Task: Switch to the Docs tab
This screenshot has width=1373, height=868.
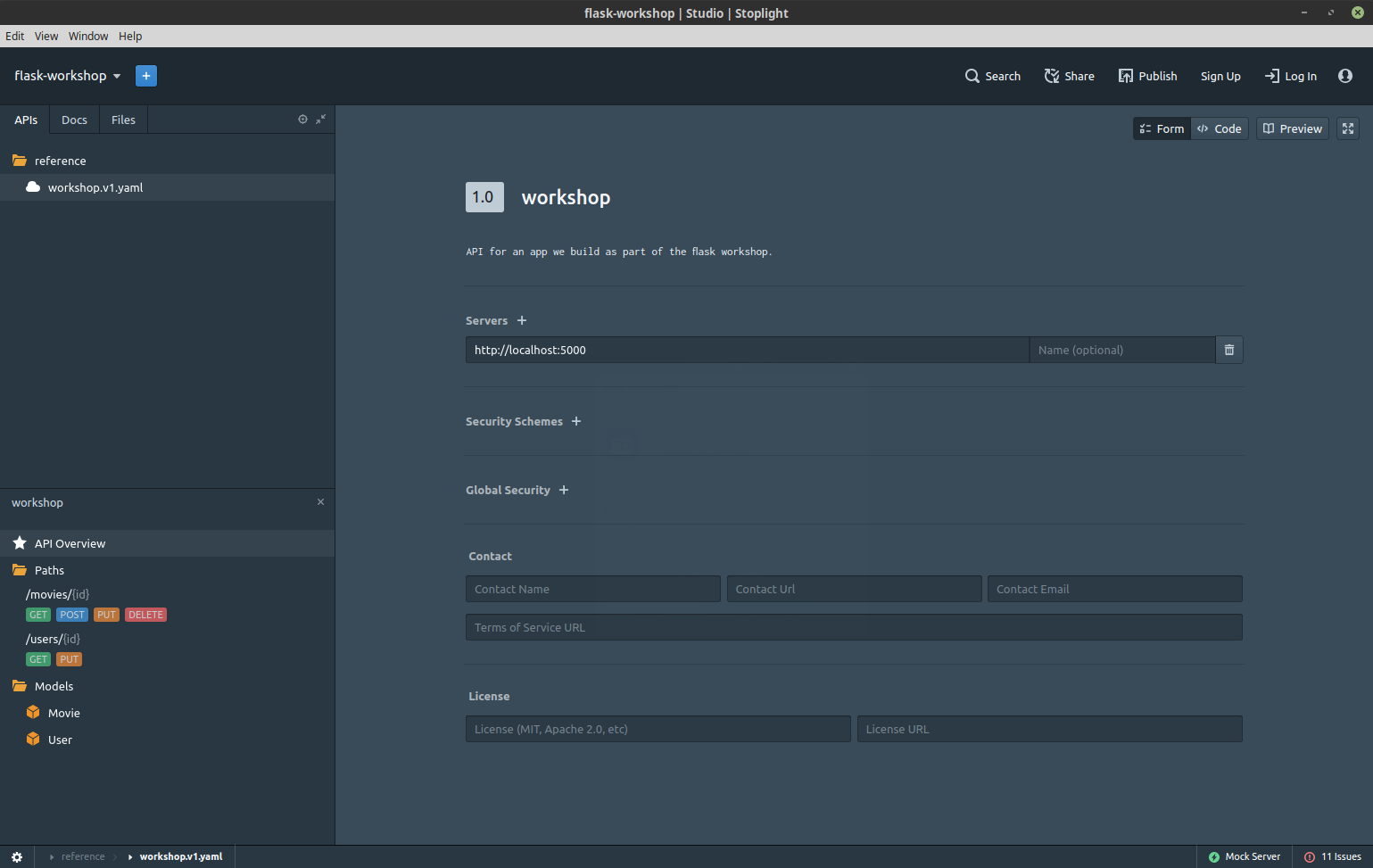Action: (74, 120)
